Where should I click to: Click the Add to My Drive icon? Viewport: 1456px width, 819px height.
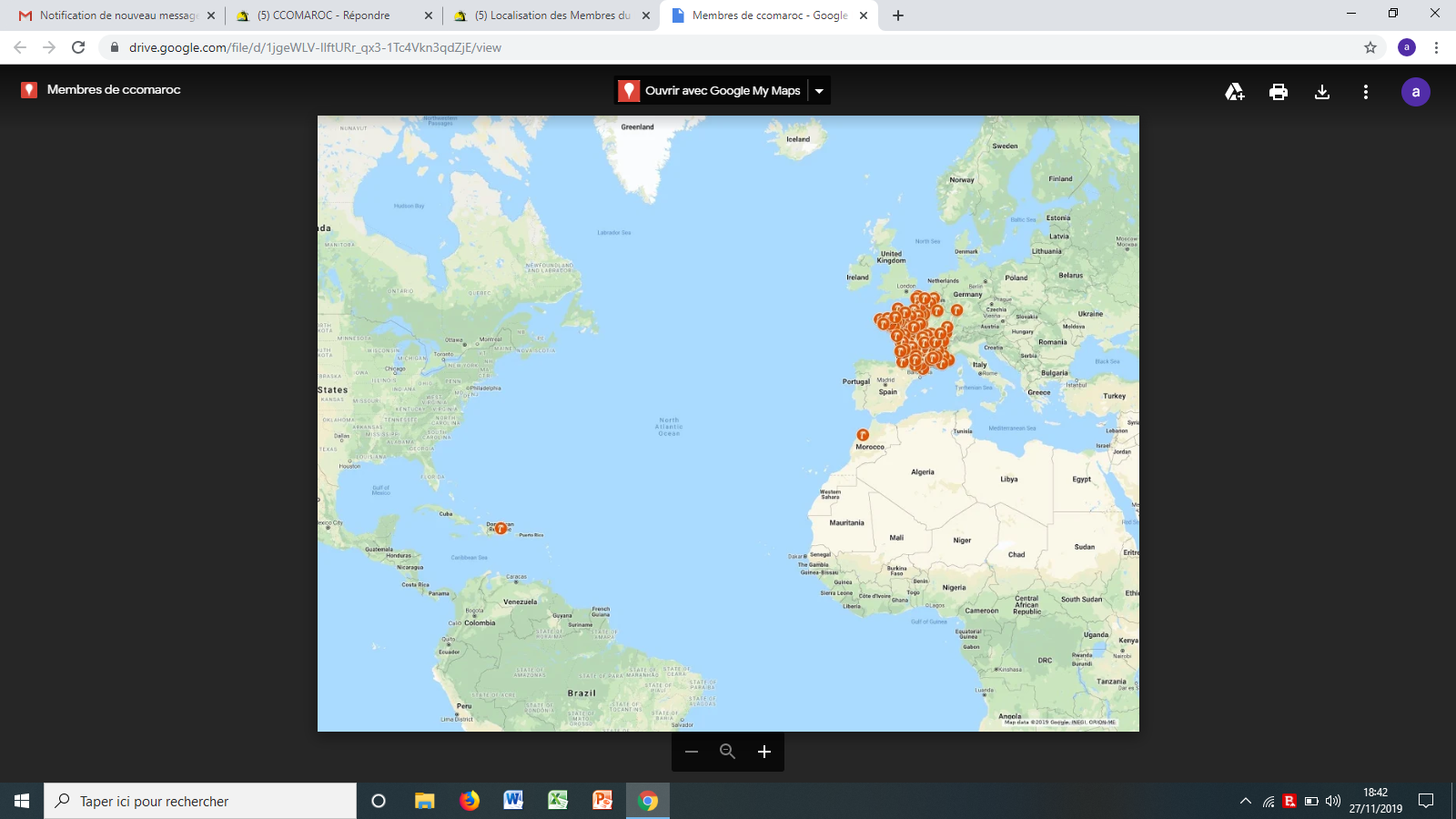[x=1234, y=92]
